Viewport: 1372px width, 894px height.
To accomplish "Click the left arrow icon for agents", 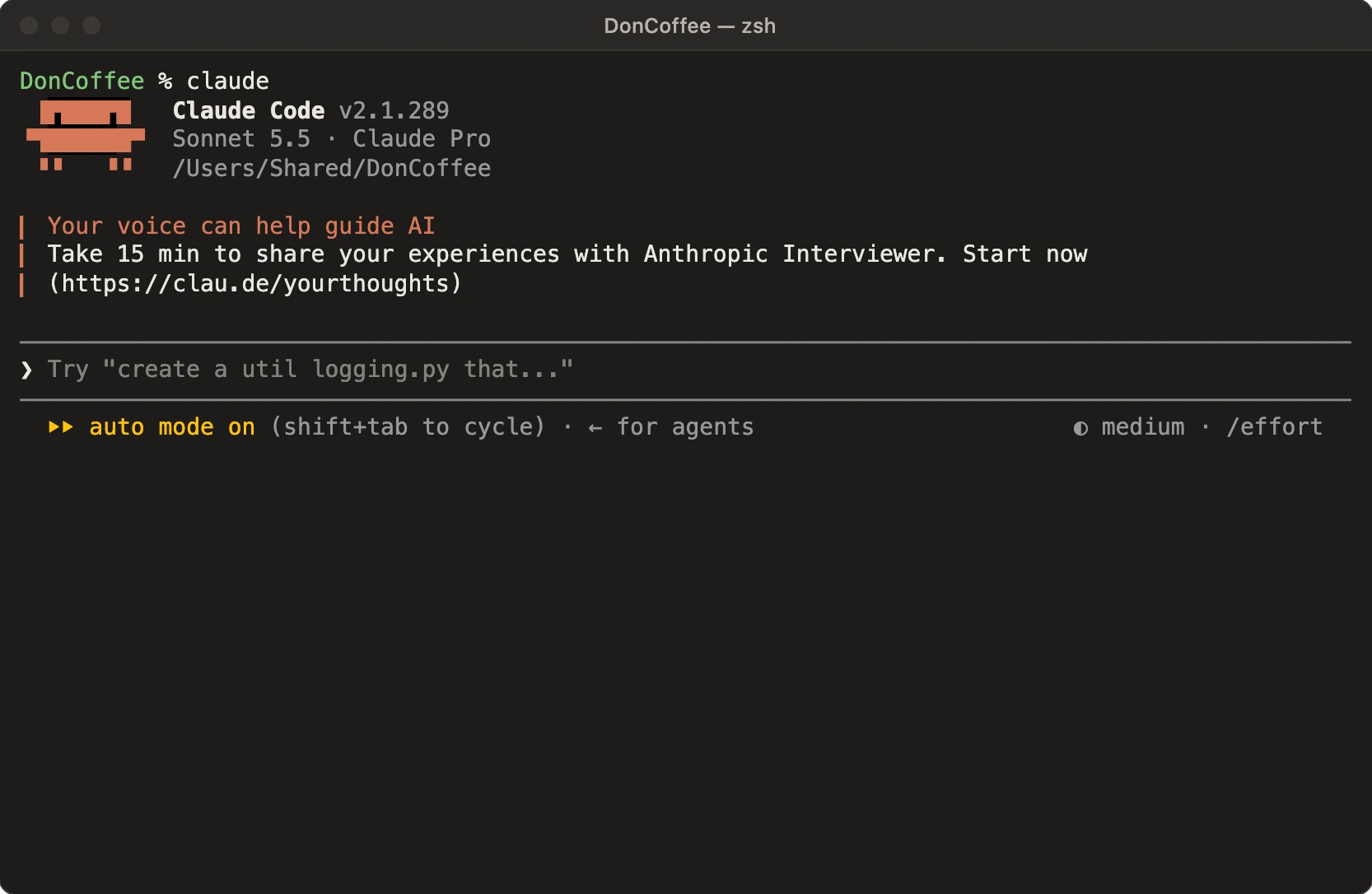I will 595,427.
